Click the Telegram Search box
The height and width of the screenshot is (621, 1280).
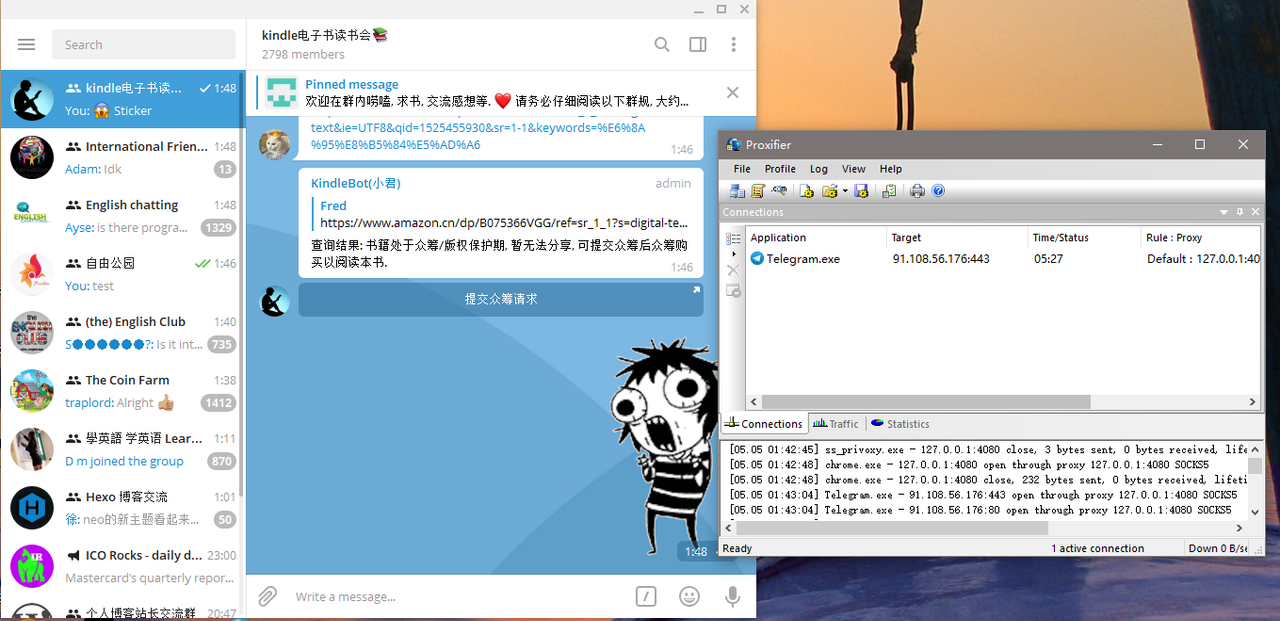[144, 44]
